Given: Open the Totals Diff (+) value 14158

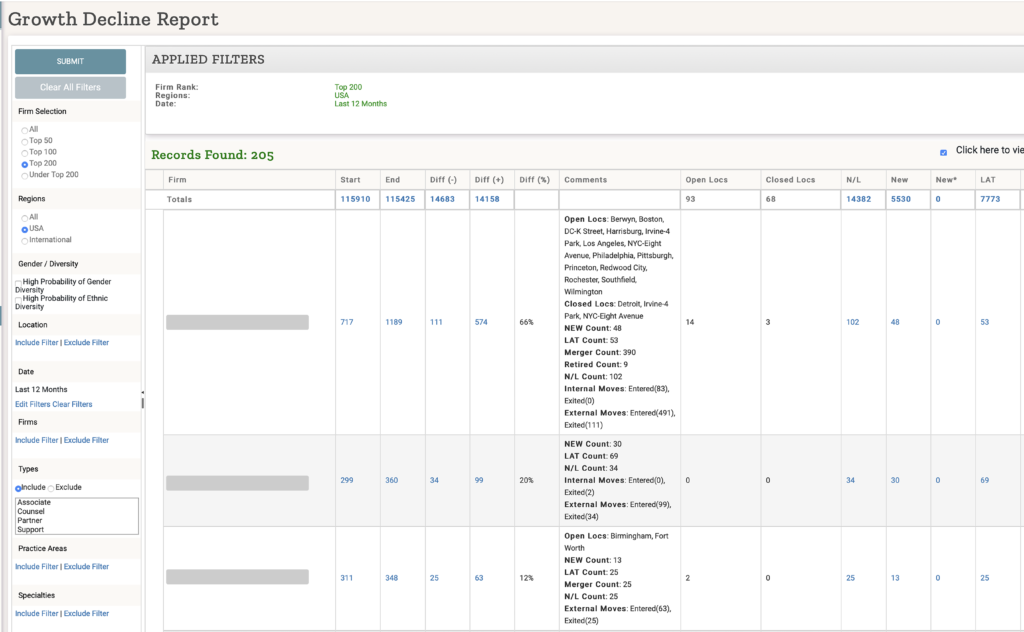Looking at the screenshot, I should [487, 199].
